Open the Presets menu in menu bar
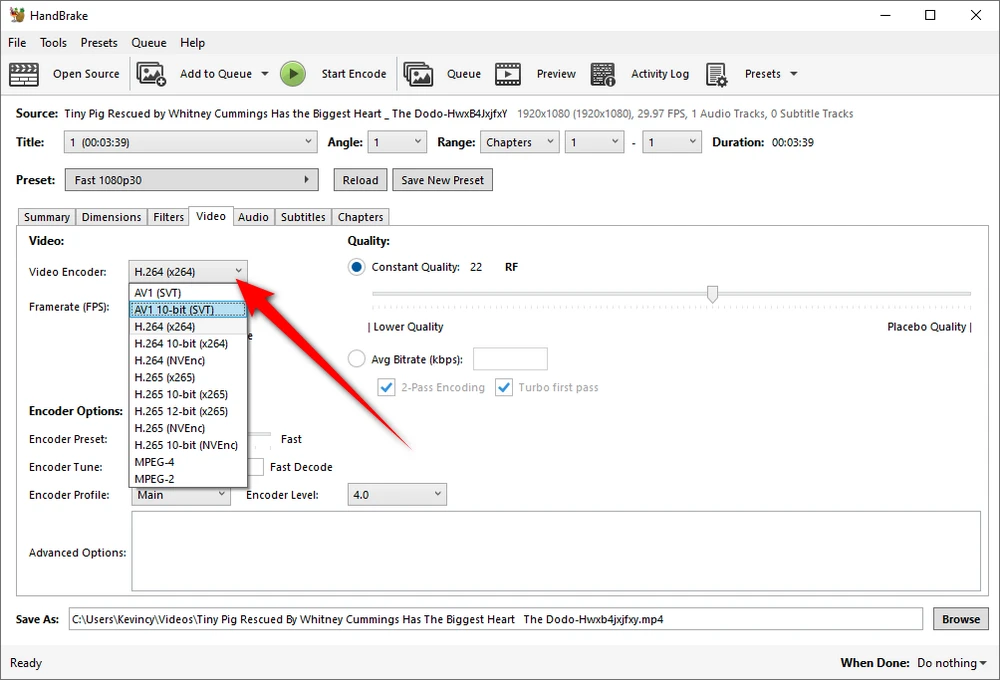This screenshot has height=680, width=1000. tap(99, 43)
